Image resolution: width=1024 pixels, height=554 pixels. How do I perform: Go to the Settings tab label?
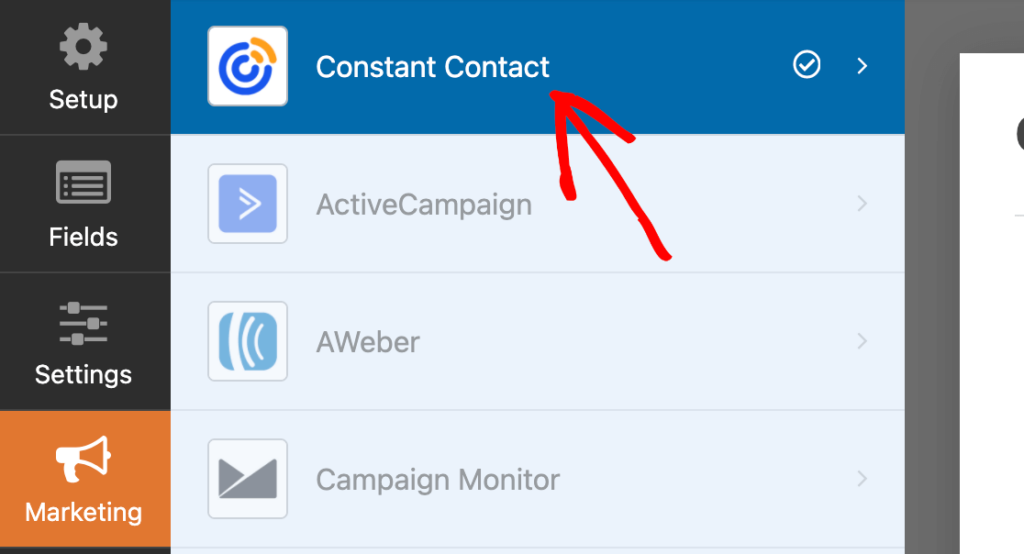tap(83, 375)
